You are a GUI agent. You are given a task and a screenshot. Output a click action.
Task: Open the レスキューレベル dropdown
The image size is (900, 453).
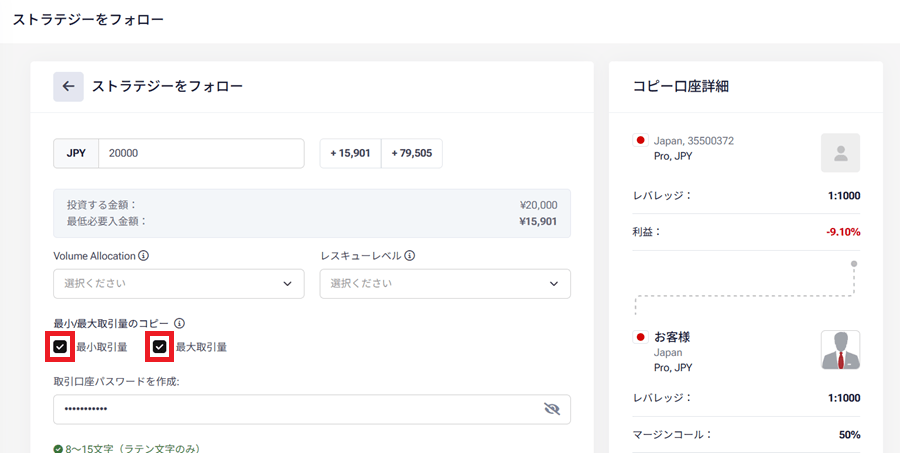[x=445, y=284]
